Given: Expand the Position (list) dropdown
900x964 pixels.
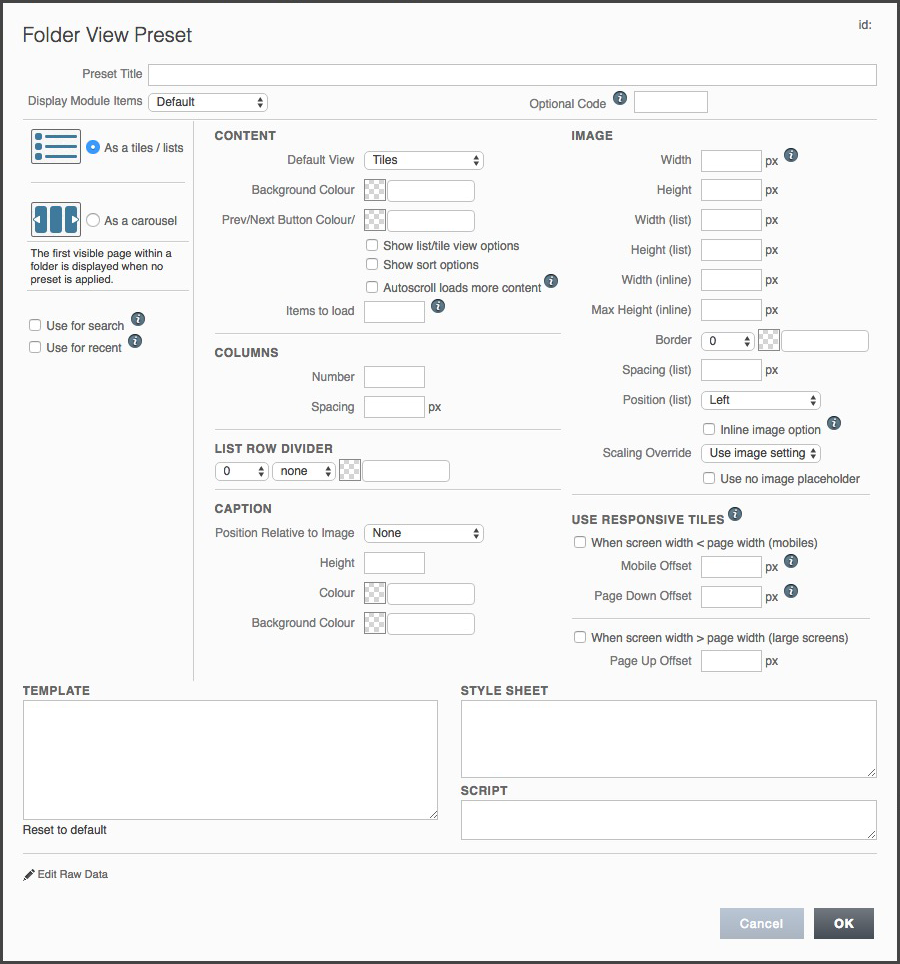Looking at the screenshot, I should 761,400.
